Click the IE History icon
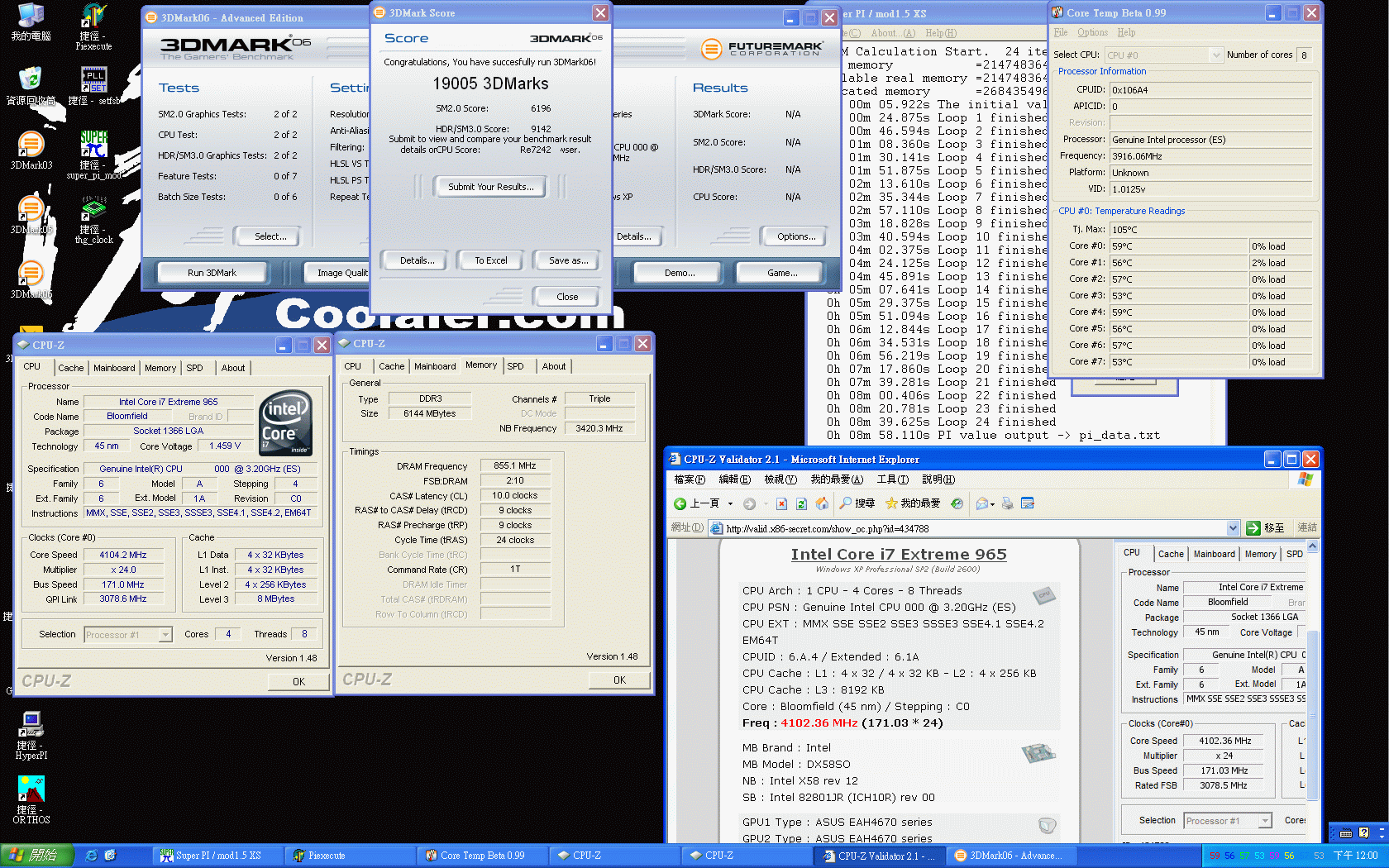Viewport: 1389px width, 868px height. 957,503
